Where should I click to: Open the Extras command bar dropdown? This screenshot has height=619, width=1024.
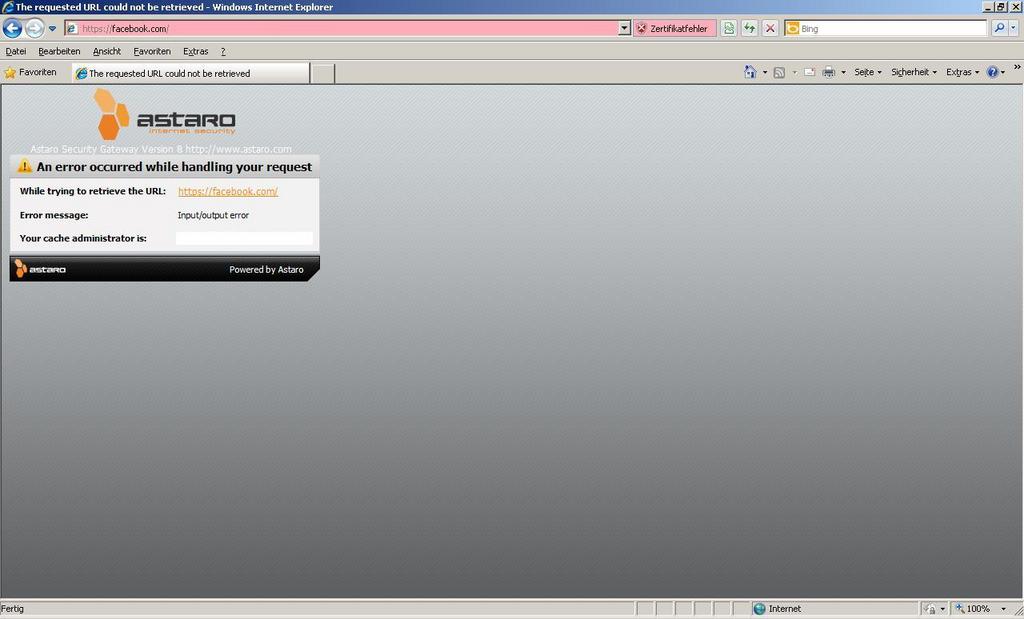(x=963, y=72)
